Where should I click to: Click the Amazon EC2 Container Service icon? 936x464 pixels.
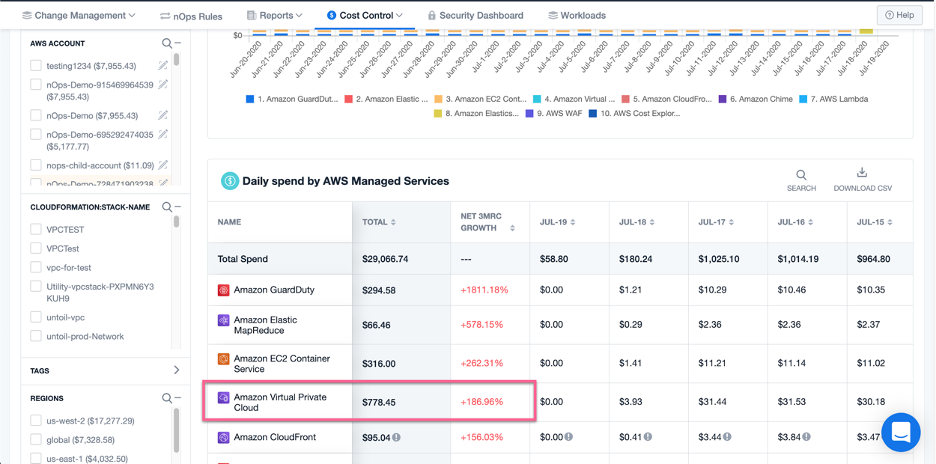click(x=223, y=359)
